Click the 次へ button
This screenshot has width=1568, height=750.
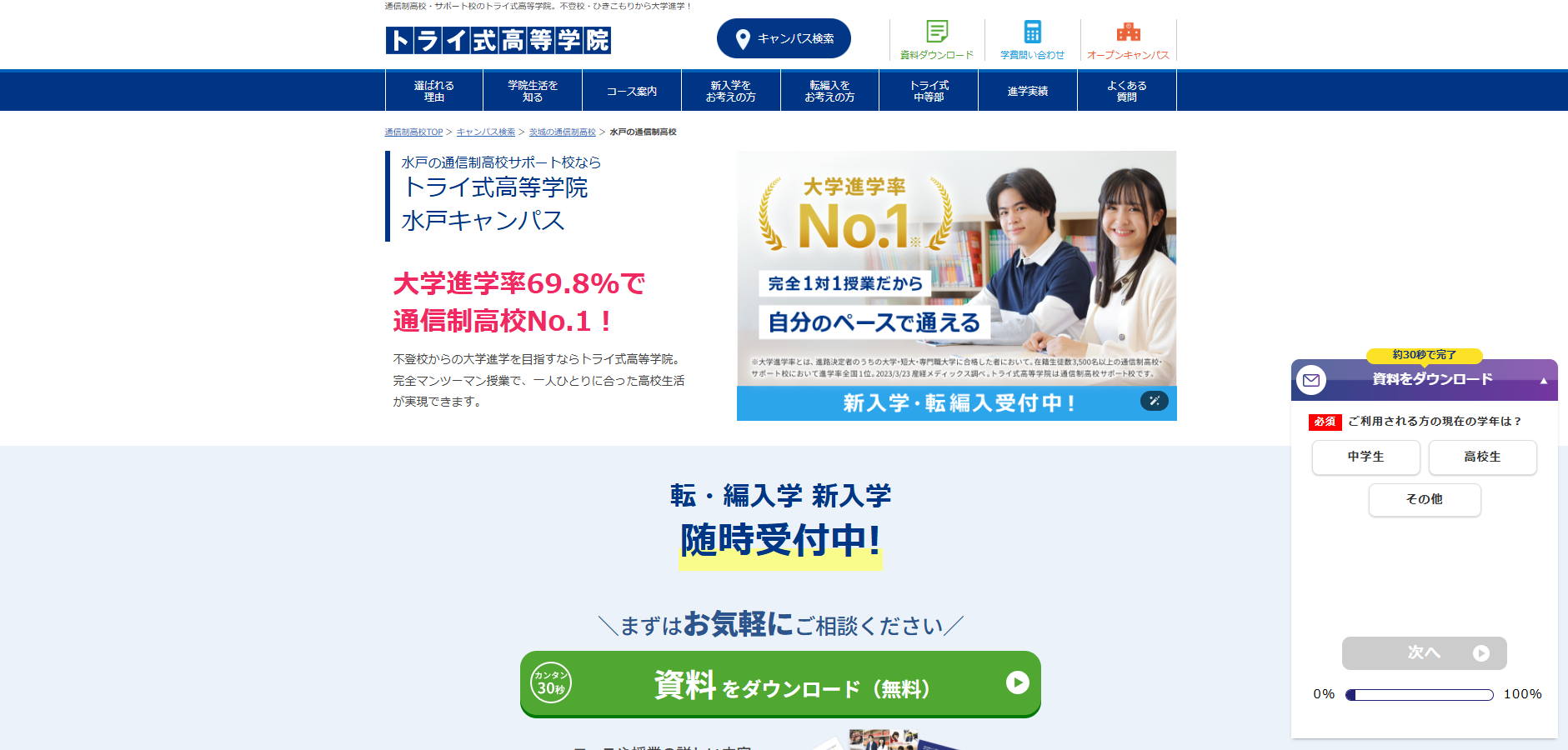pyautogui.click(x=1424, y=653)
